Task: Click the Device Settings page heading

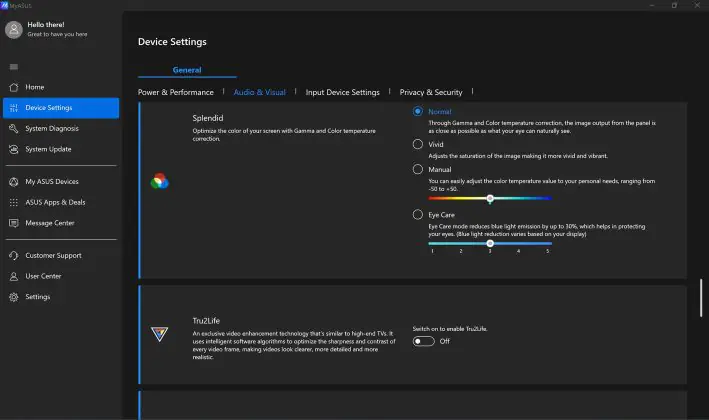Action: [172, 42]
